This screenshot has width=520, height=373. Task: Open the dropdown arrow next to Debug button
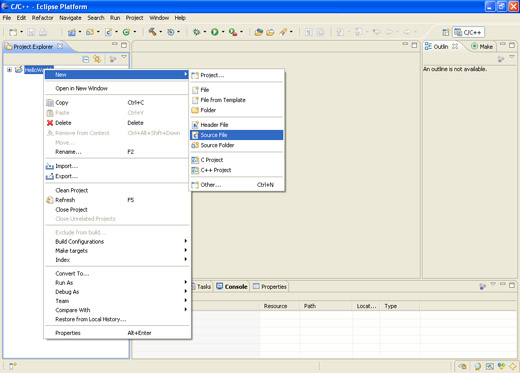click(205, 32)
